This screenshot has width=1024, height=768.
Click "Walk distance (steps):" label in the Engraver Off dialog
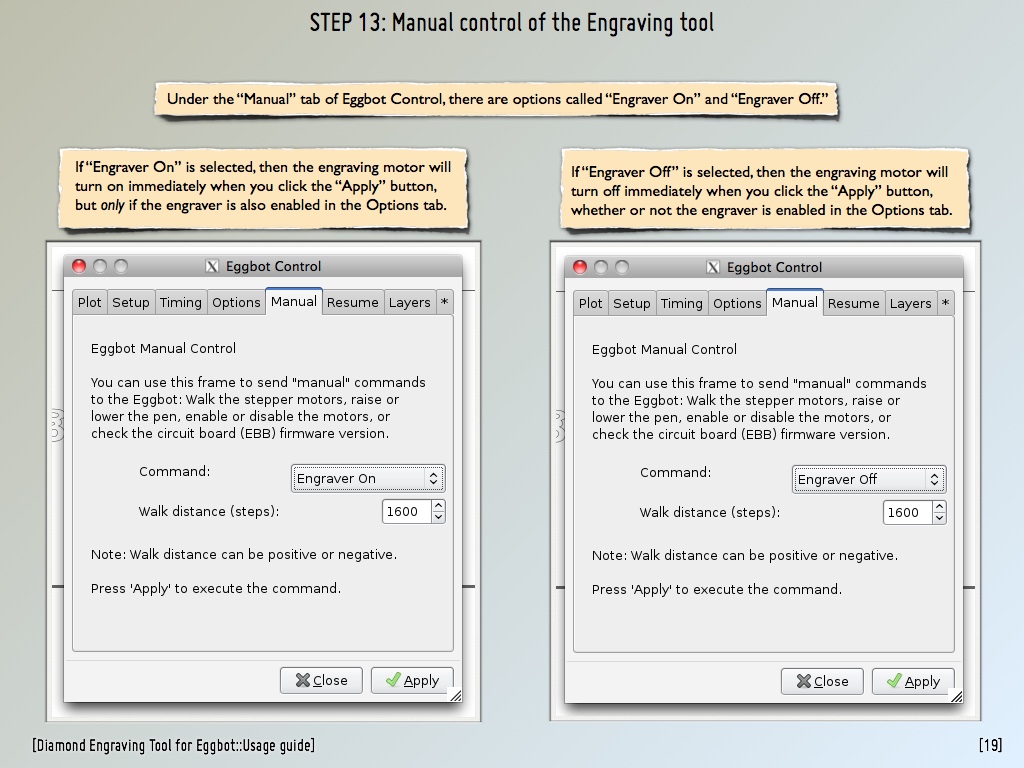[x=710, y=513]
